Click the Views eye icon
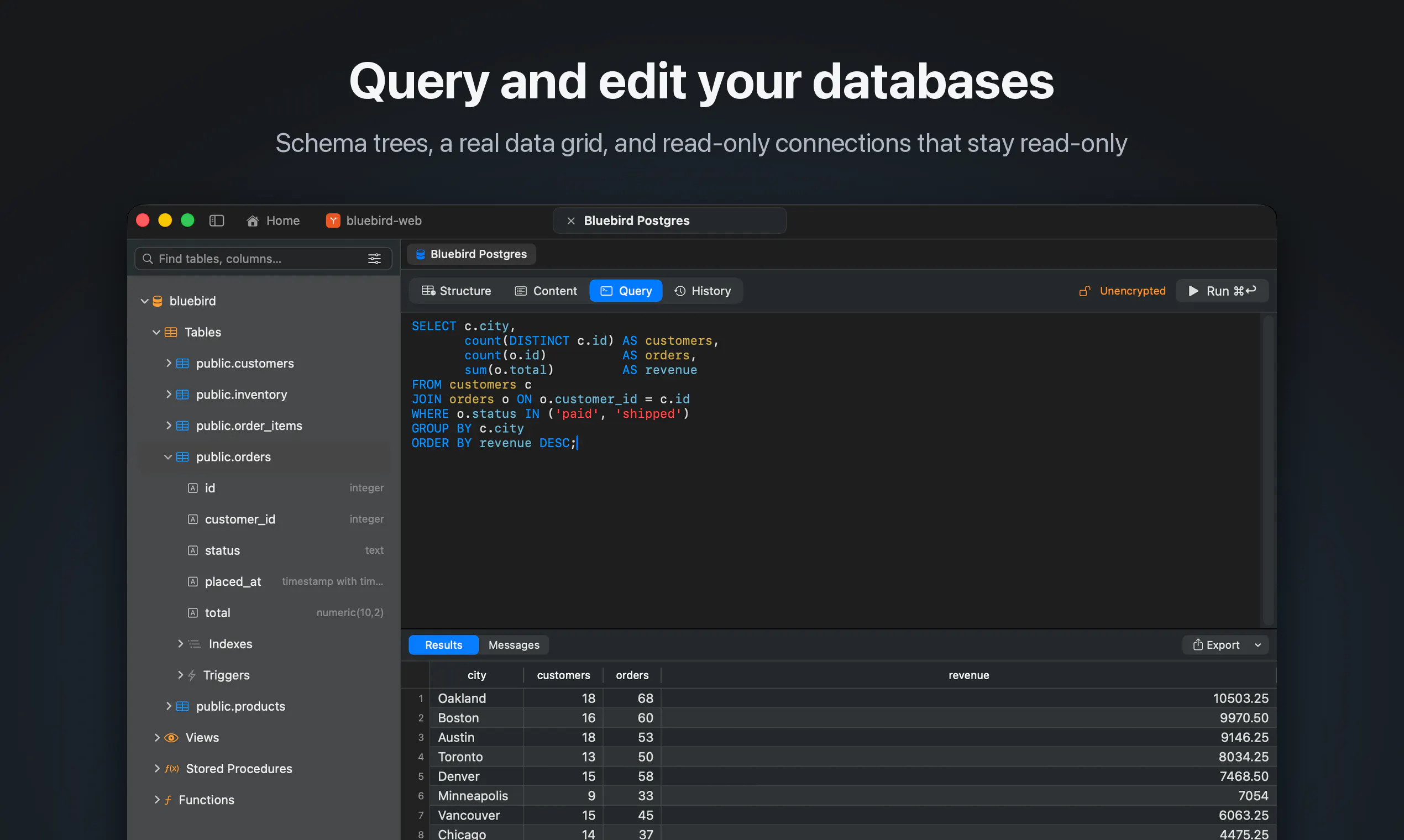 pyautogui.click(x=171, y=738)
